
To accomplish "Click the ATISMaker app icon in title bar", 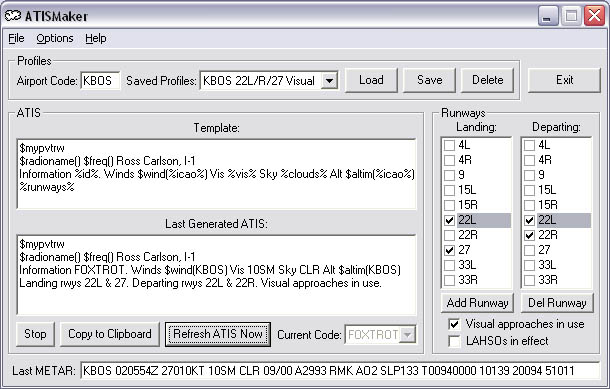I will point(12,16).
